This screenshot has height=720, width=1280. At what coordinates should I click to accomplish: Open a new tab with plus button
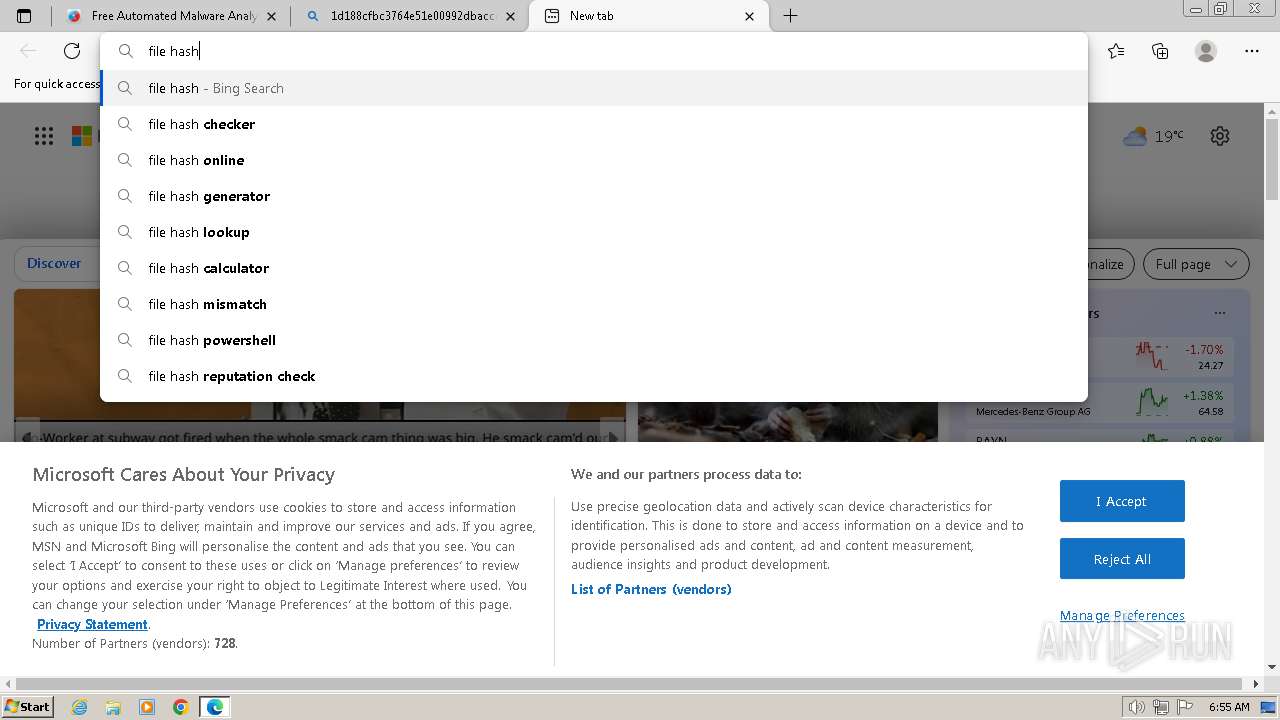(x=790, y=16)
